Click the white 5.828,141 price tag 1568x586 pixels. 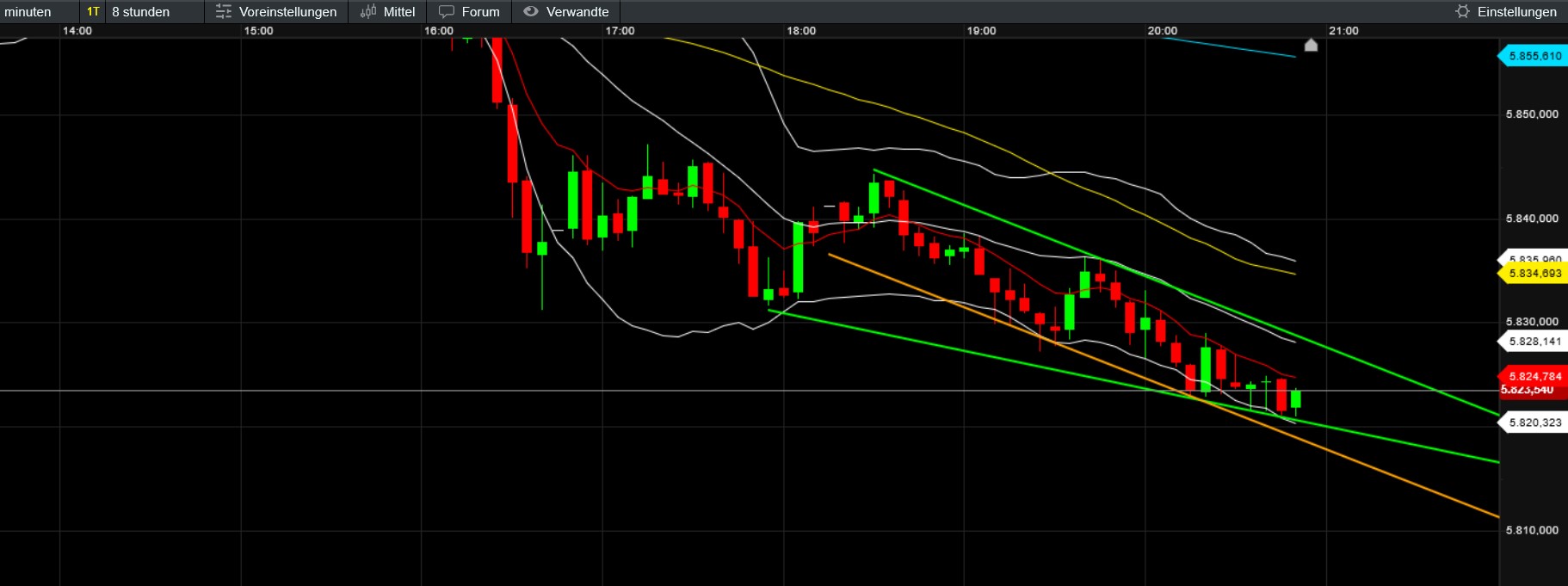1533,342
